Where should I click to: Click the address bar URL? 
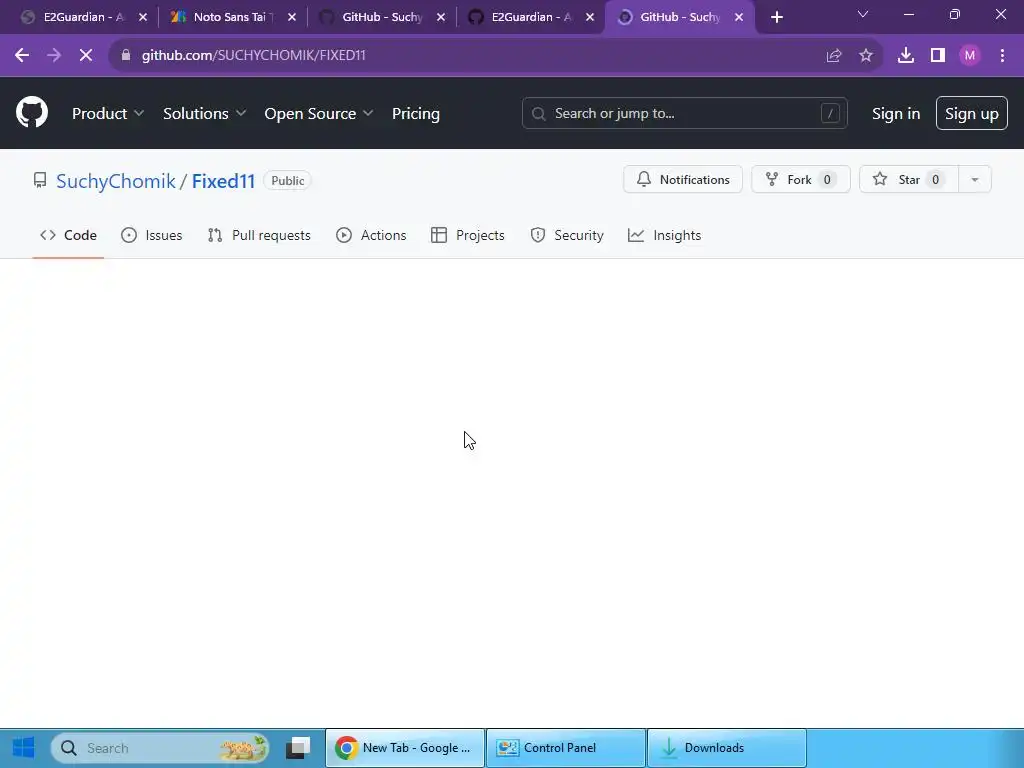pyautogui.click(x=253, y=56)
